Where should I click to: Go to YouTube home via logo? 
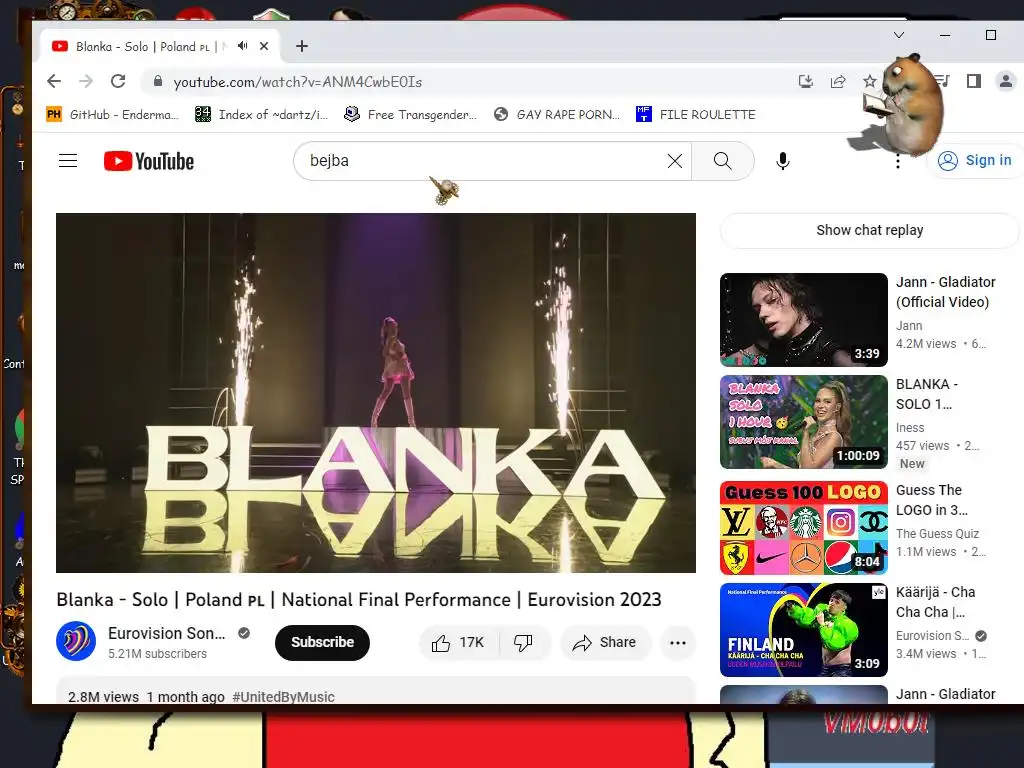pos(149,161)
